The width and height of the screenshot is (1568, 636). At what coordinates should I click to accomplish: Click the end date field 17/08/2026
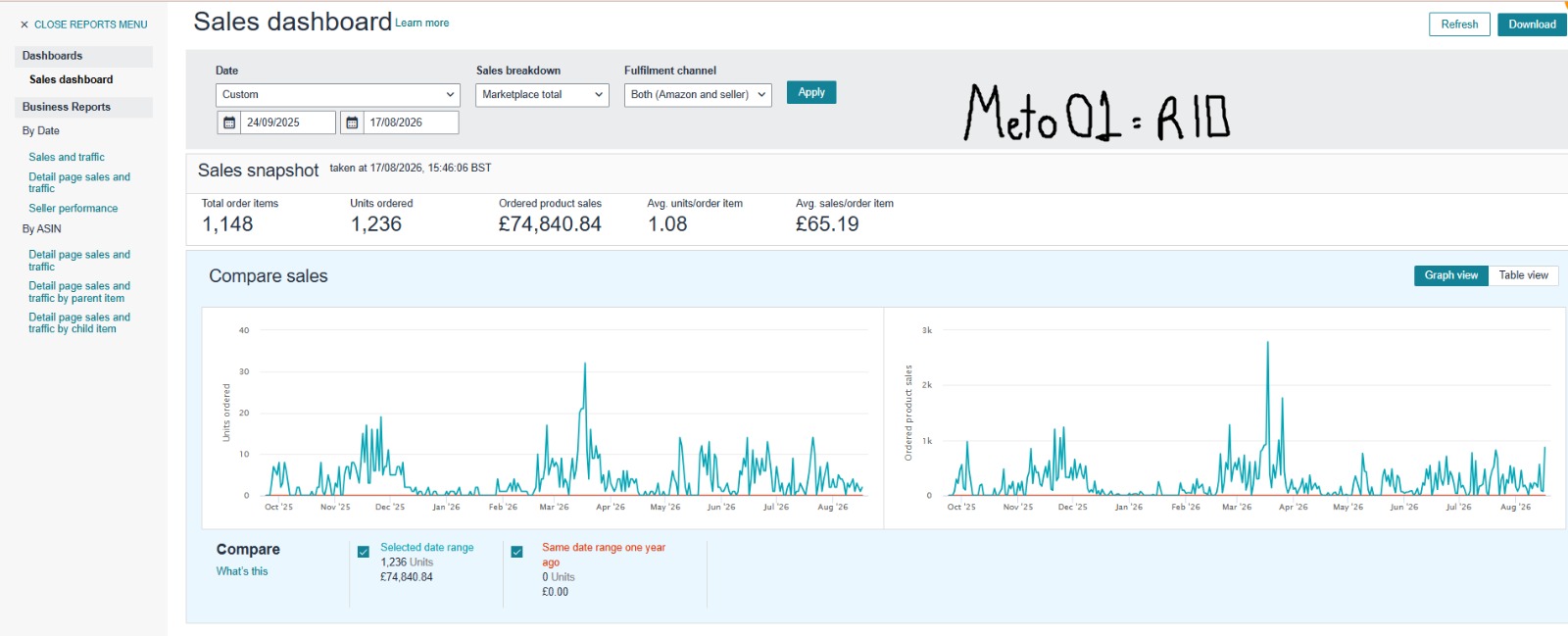click(x=411, y=122)
